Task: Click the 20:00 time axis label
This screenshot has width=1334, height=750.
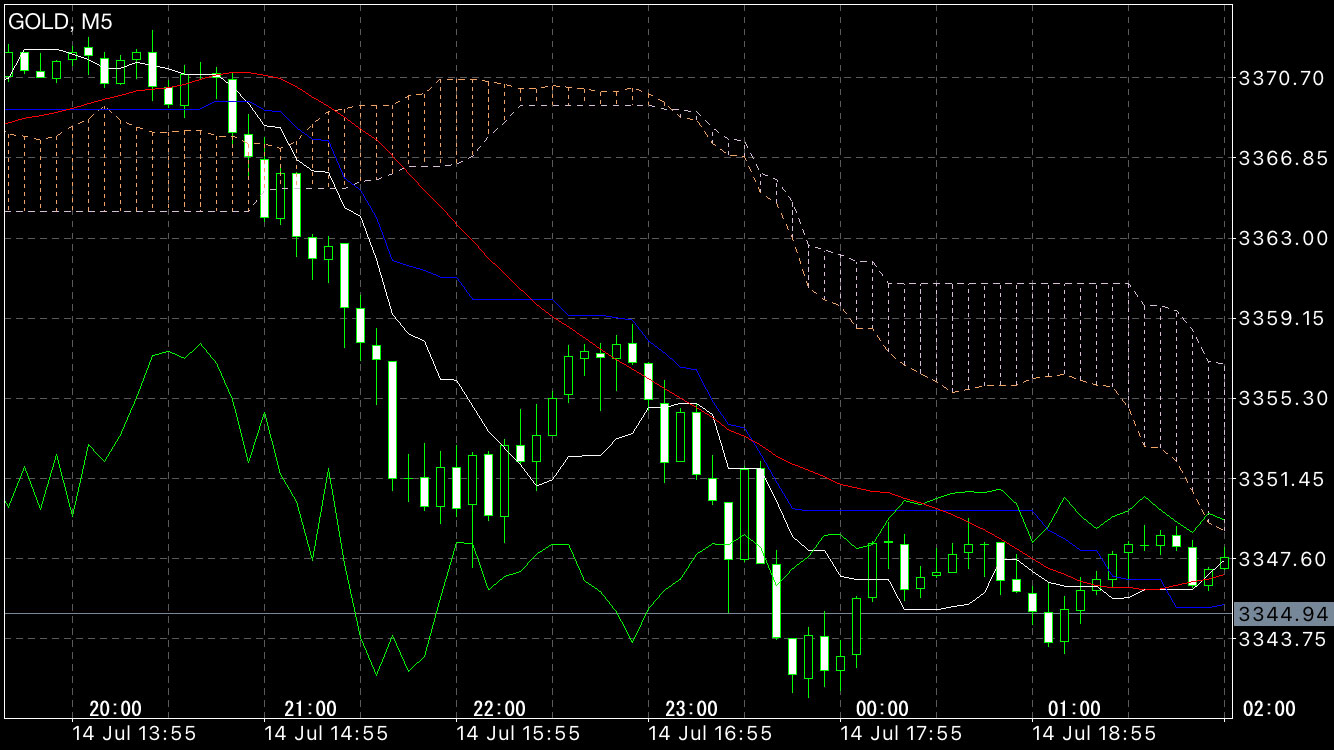Action: tap(115, 709)
